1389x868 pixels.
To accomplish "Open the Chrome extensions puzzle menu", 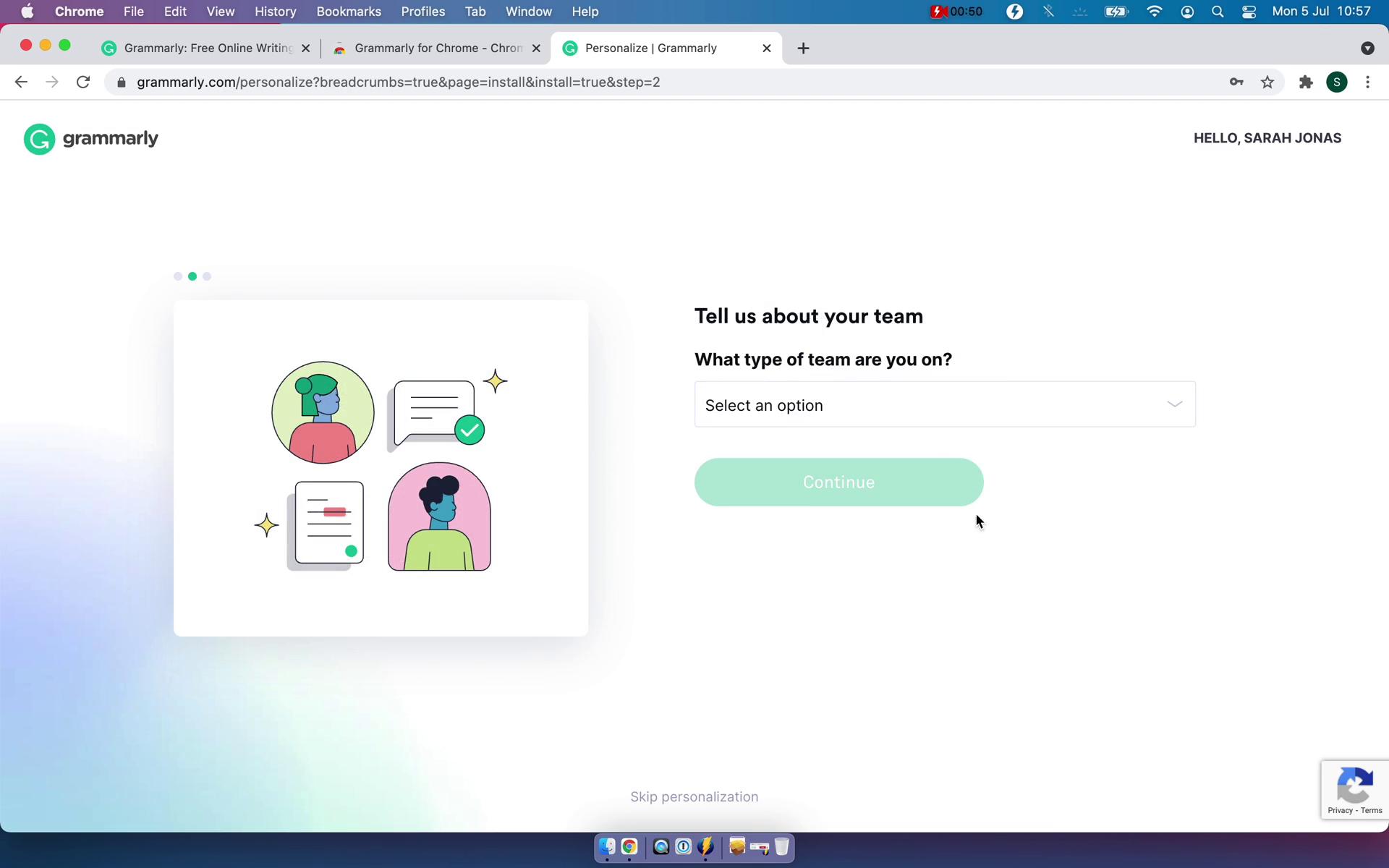I will [1306, 82].
